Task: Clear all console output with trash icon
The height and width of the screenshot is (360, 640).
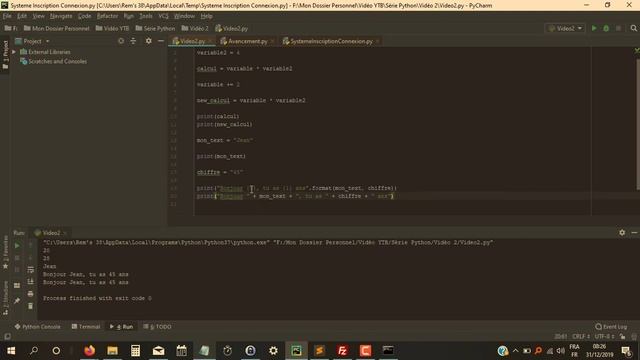Action: click(x=31, y=306)
